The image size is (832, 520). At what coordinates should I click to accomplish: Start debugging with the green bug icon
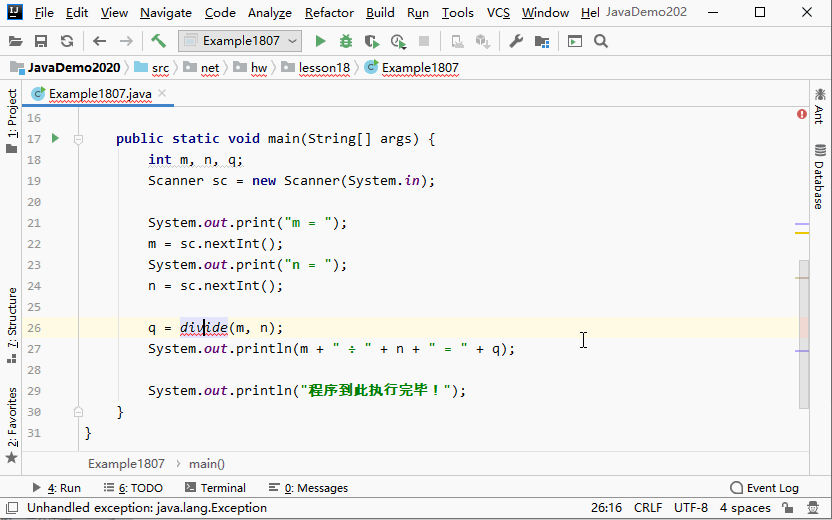point(346,41)
